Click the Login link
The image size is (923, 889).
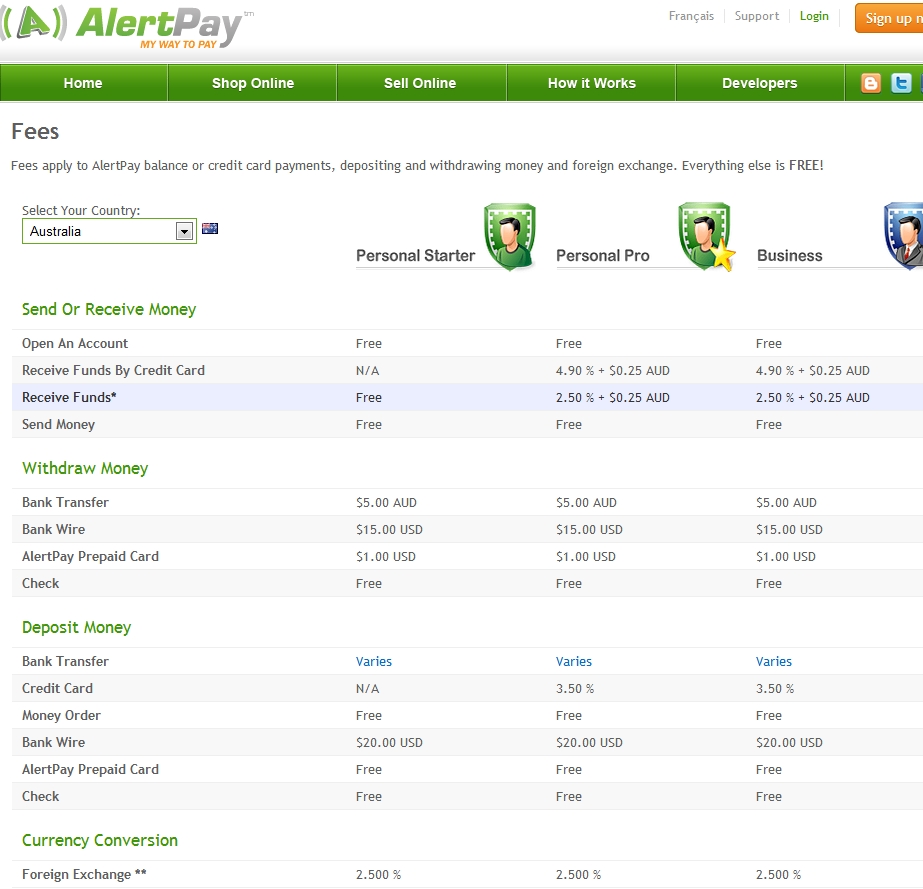click(814, 16)
